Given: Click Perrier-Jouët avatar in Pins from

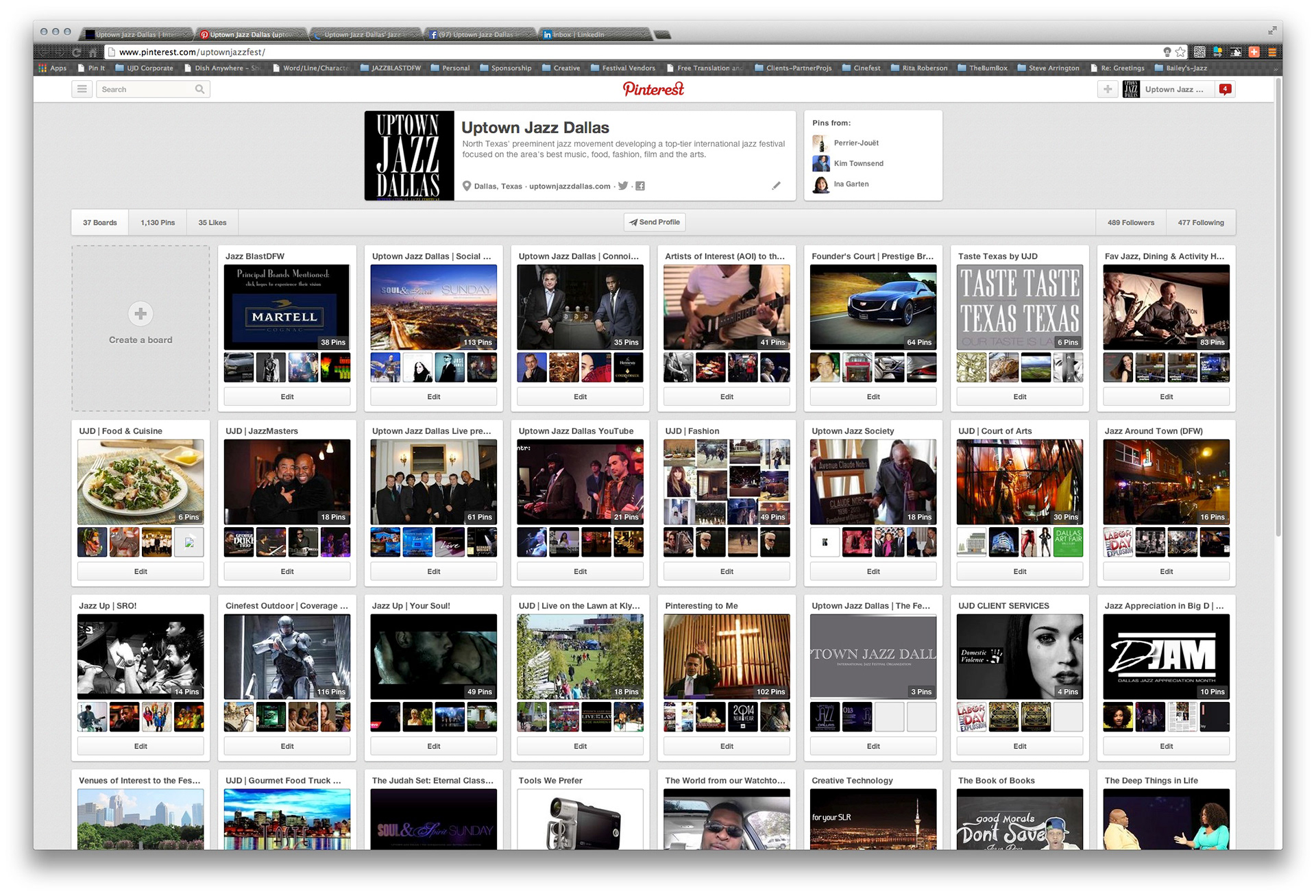Looking at the screenshot, I should coord(821,143).
